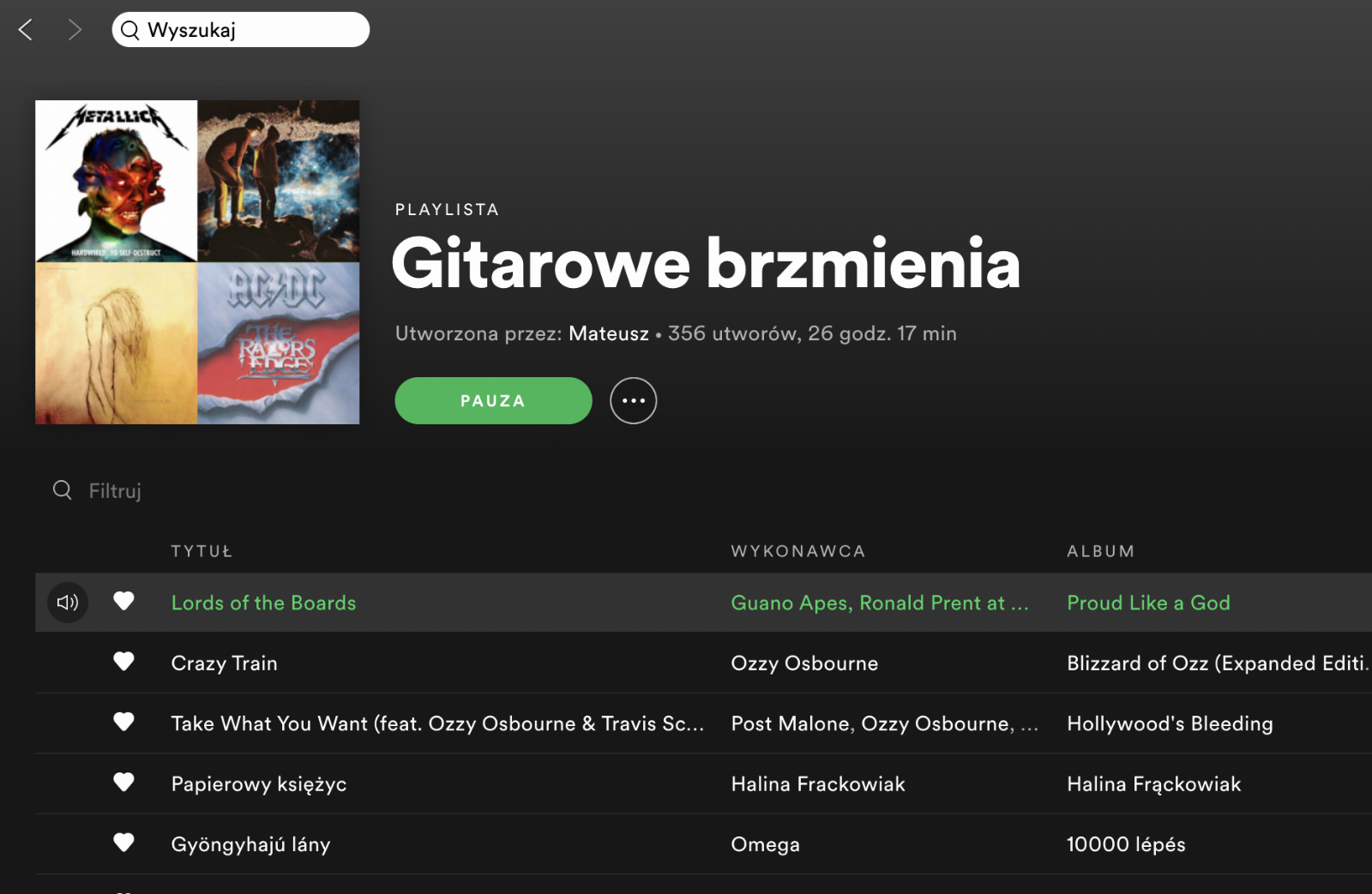Viewport: 1372px width, 894px height.
Task: Click the filter magnifier icon
Action: point(63,489)
